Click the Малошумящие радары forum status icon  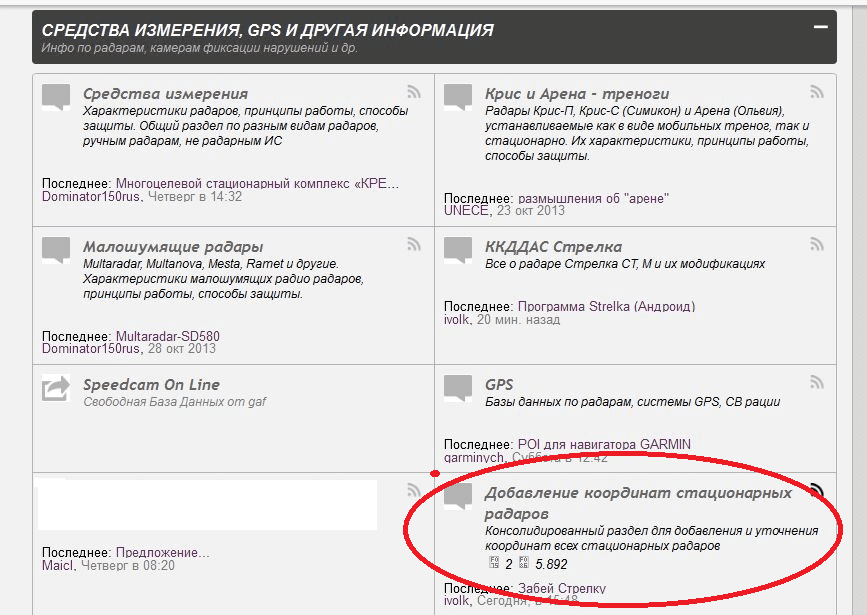(x=56, y=249)
